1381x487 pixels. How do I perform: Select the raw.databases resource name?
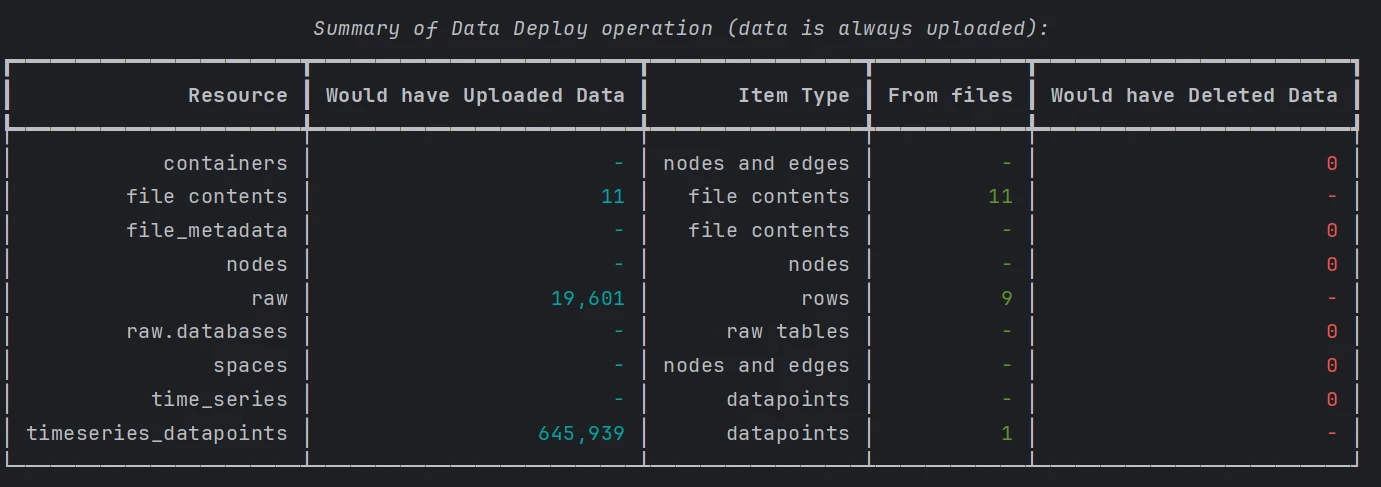pos(206,332)
